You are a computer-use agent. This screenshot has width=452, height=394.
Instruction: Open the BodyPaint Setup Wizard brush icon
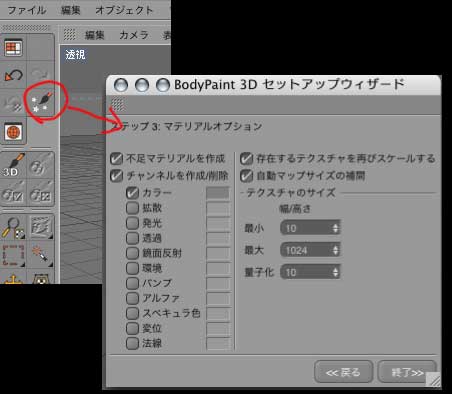tap(41, 101)
